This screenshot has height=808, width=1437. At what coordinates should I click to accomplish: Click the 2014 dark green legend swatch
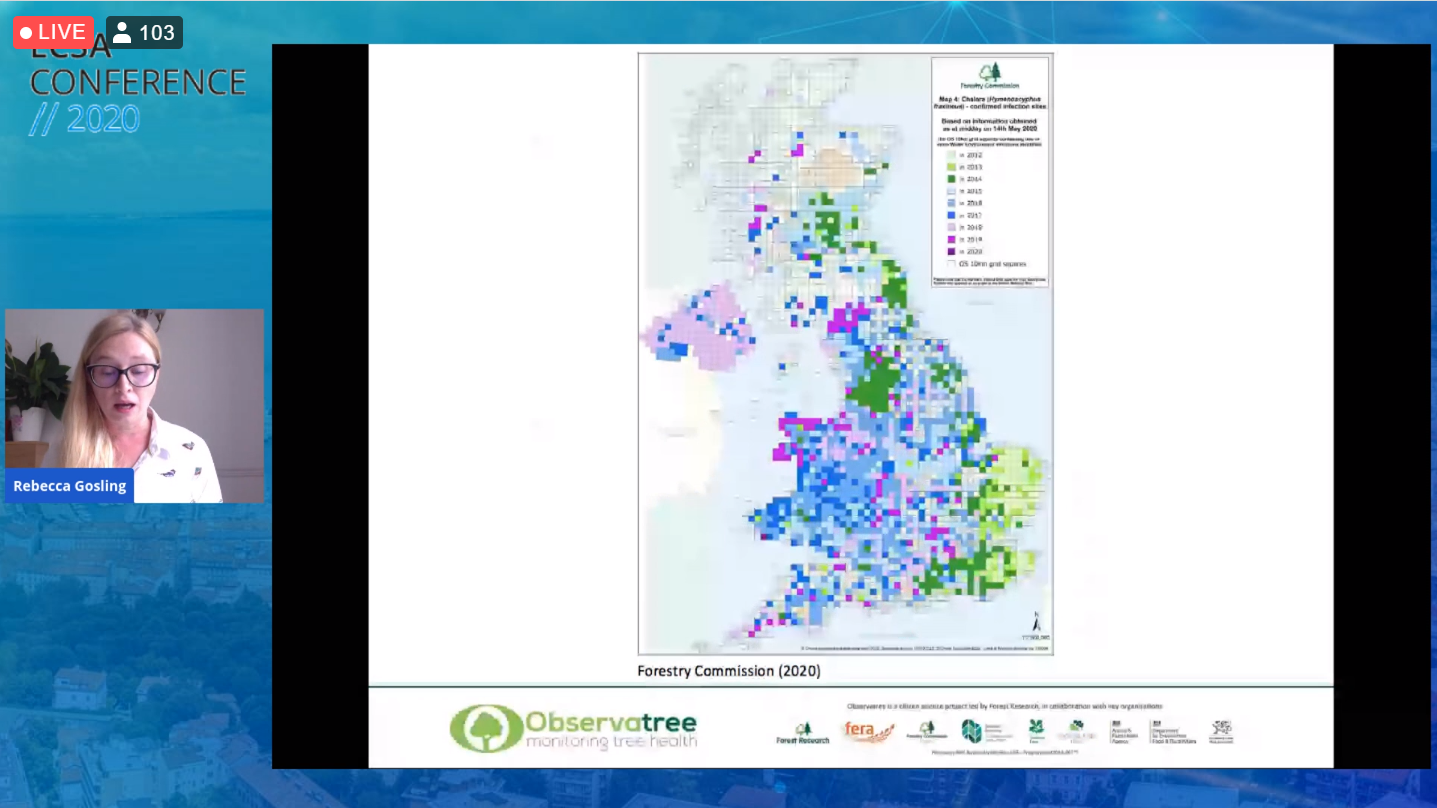click(x=951, y=179)
